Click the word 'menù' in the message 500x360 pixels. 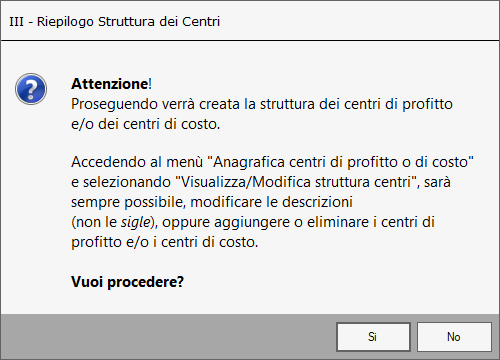pyautogui.click(x=184, y=162)
